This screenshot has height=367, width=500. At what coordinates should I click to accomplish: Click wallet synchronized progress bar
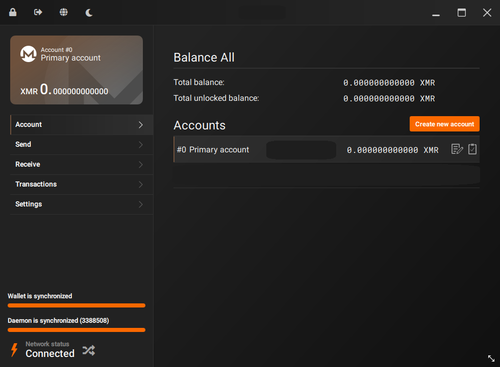pos(76,305)
